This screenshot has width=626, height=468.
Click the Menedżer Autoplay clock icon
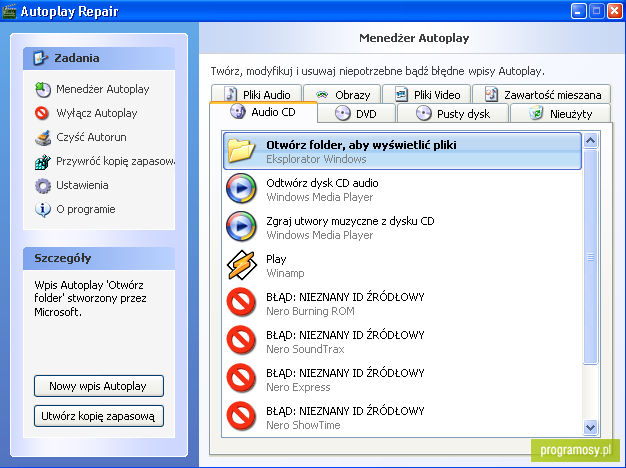coord(43,89)
